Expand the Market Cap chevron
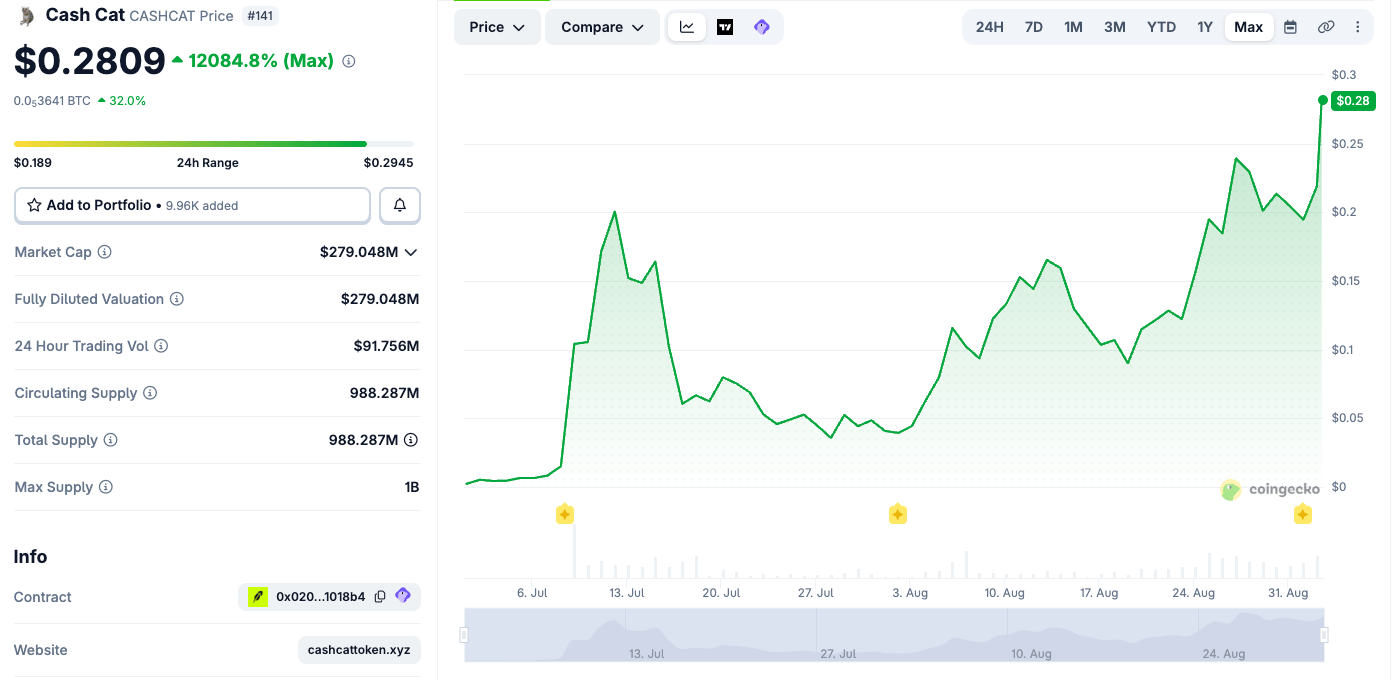1398x680 pixels. point(410,252)
